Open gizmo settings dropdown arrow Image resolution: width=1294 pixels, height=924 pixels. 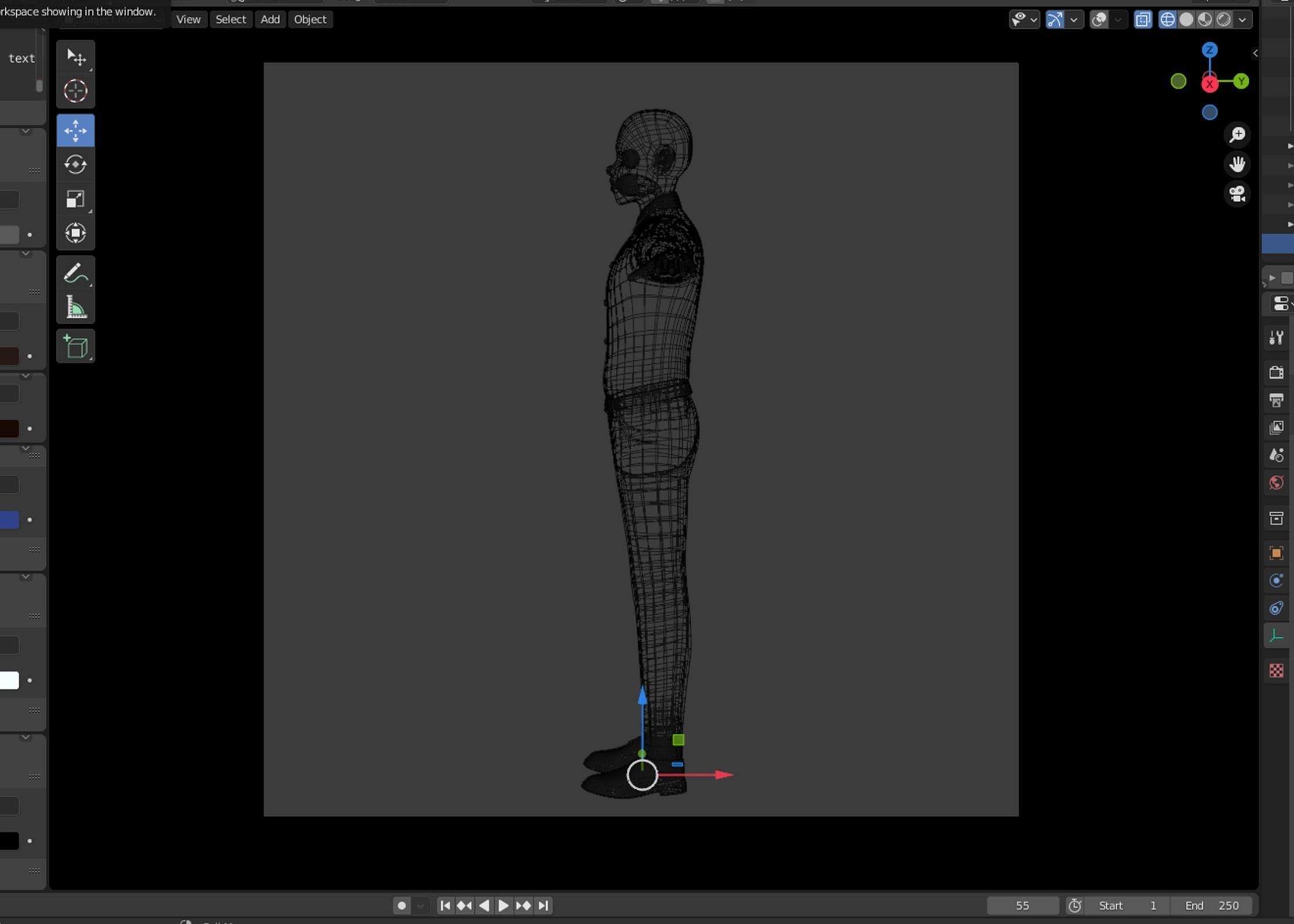pos(1074,20)
